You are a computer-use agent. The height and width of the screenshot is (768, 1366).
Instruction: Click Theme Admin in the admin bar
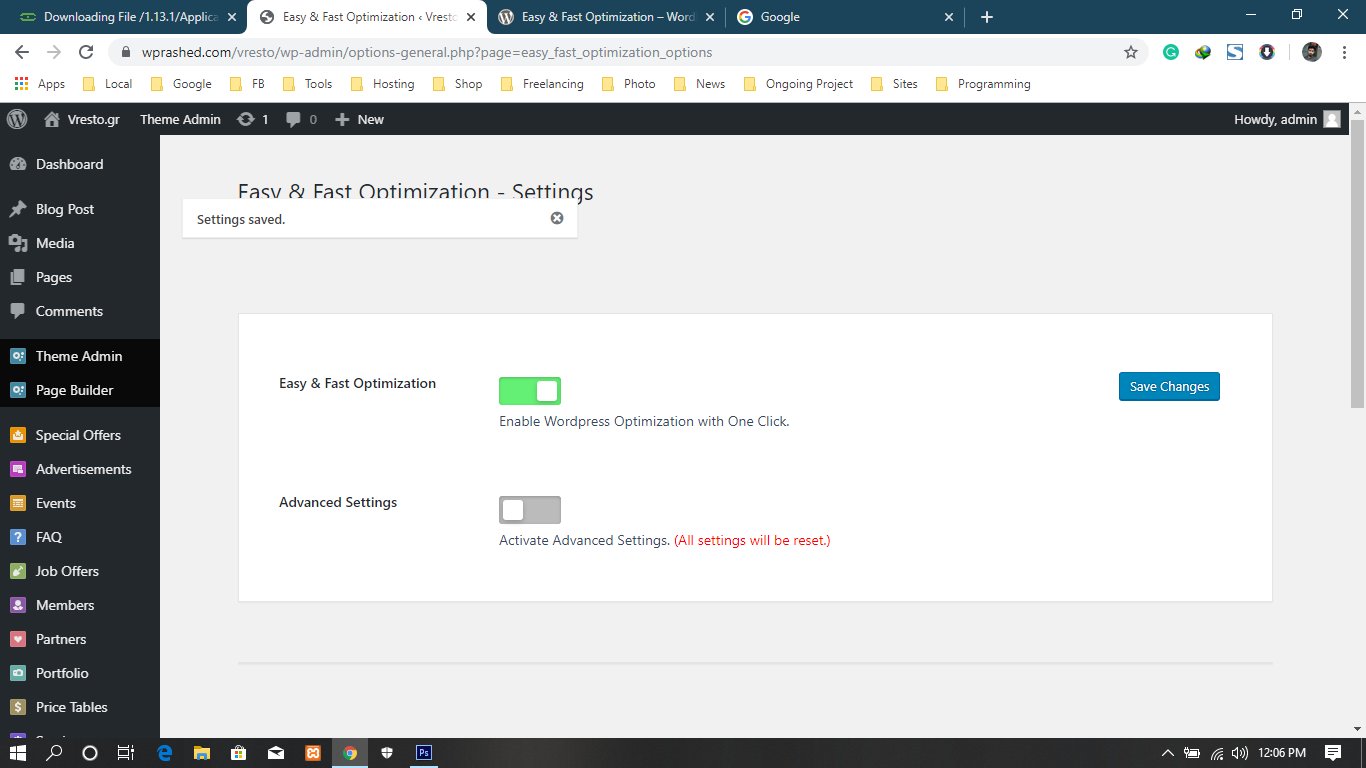pos(180,119)
